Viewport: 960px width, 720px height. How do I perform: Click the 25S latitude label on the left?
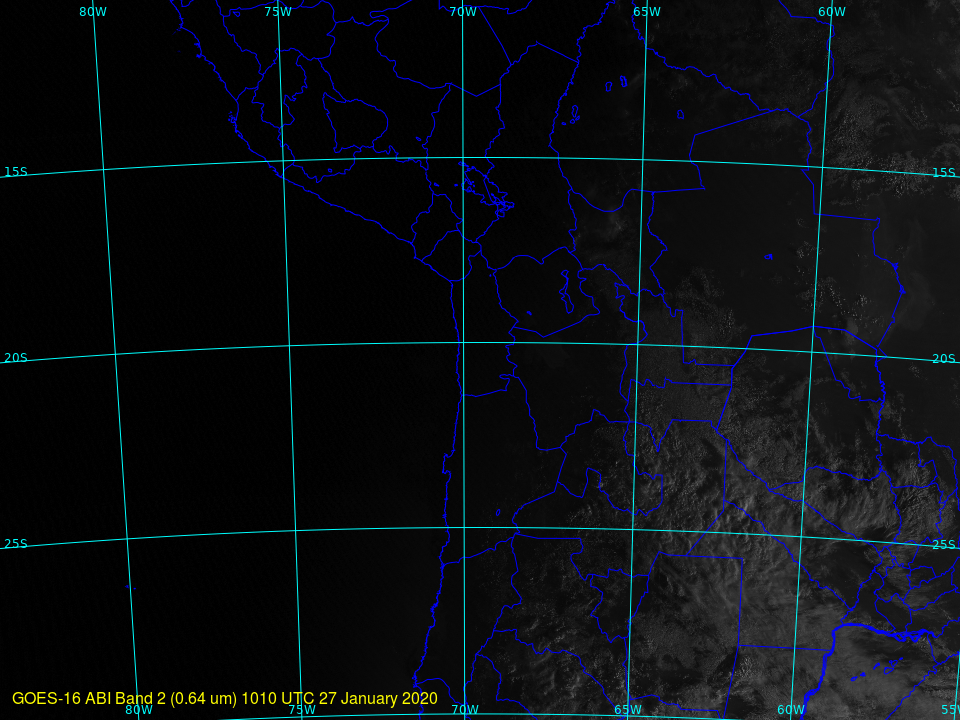click(x=15, y=544)
